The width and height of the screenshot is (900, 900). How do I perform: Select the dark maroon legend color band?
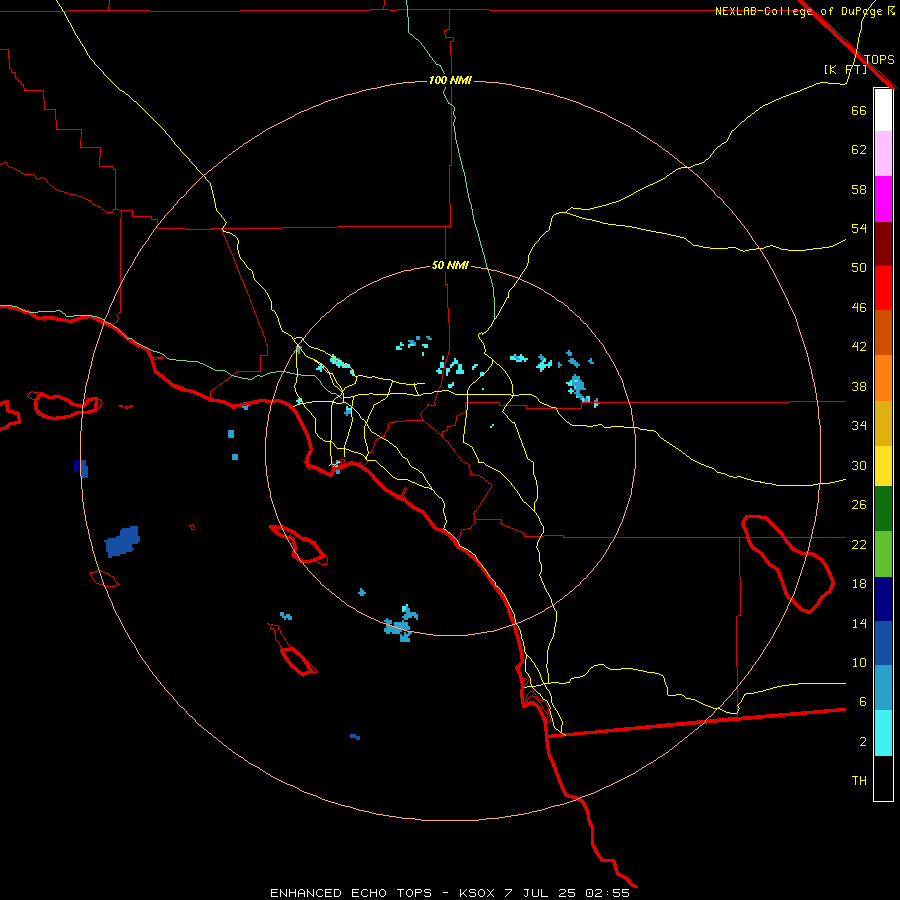pyautogui.click(x=883, y=243)
